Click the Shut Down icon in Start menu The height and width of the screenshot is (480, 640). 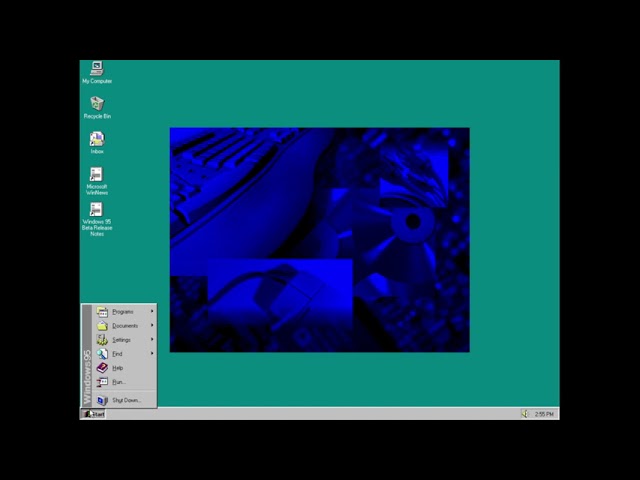pyautogui.click(x=102, y=400)
